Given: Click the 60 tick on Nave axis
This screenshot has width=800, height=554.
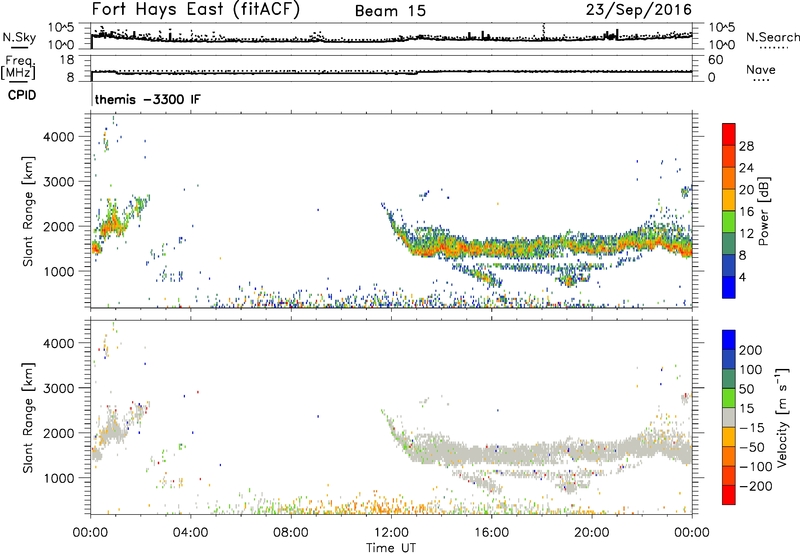Looking at the screenshot, I should (x=715, y=60).
